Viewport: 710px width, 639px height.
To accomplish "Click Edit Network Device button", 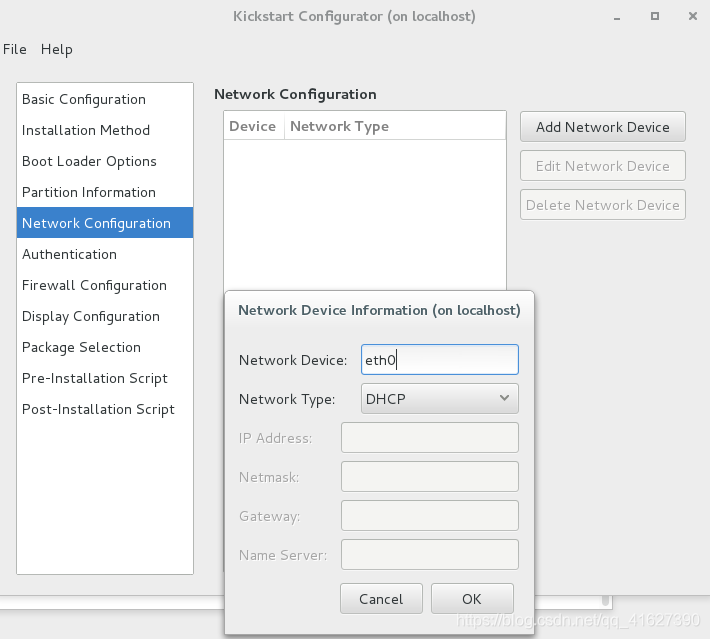I will click(x=603, y=166).
